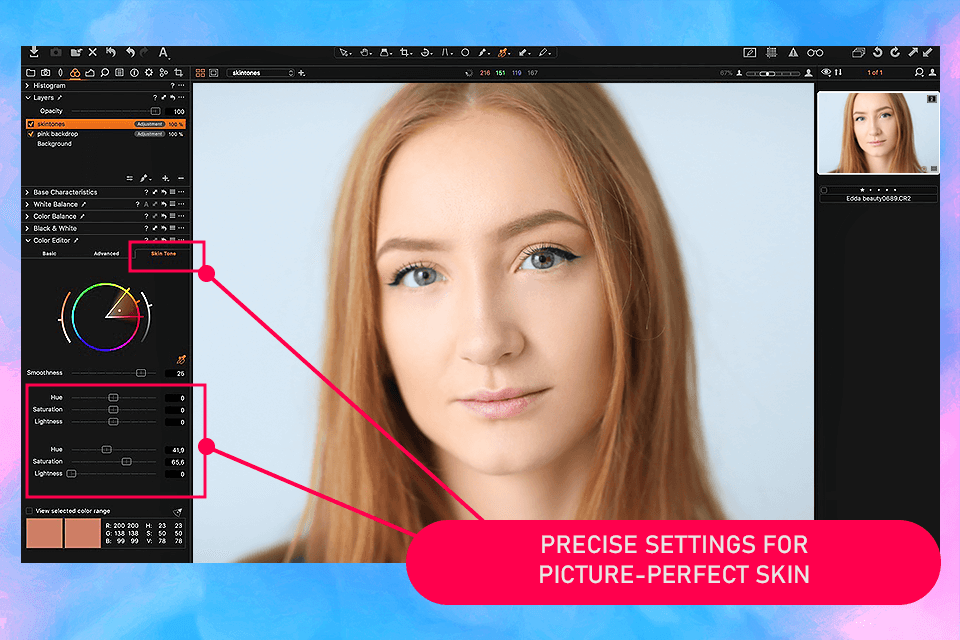Select the Rotate straighten tool

tap(426, 53)
